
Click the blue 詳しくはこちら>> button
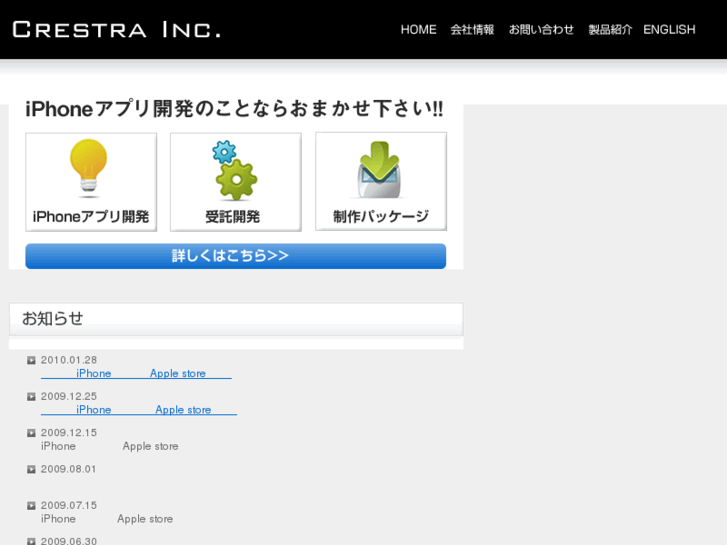[x=236, y=256]
